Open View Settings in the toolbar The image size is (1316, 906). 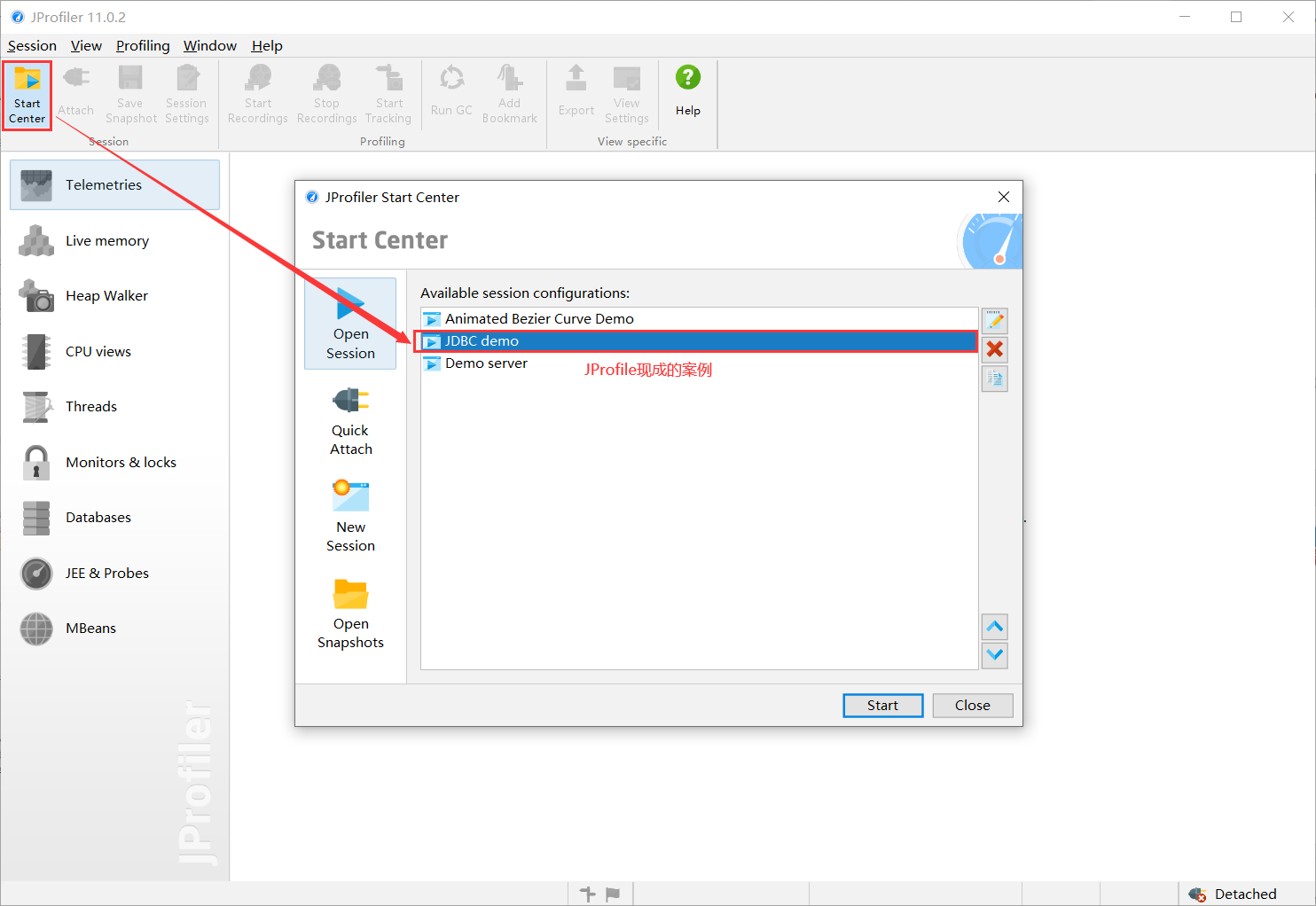[x=627, y=95]
